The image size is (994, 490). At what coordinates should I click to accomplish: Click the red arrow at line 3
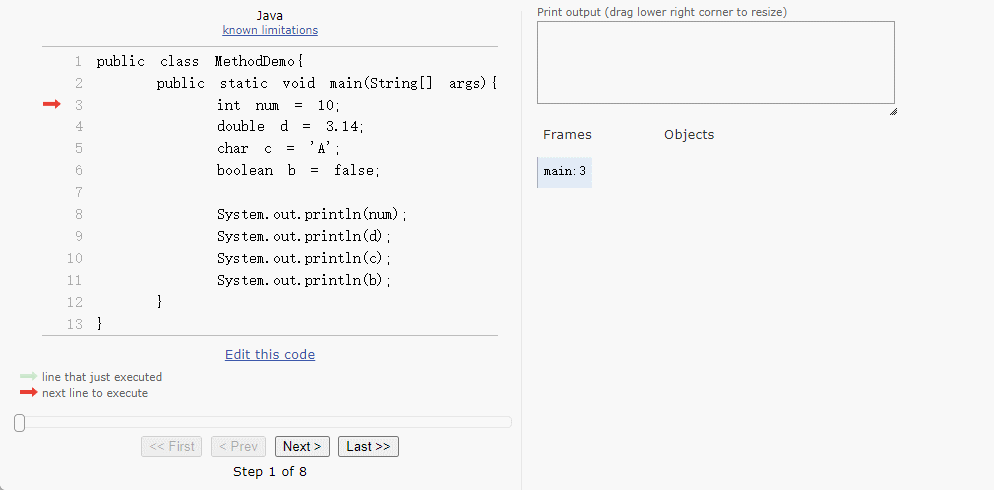tap(51, 104)
